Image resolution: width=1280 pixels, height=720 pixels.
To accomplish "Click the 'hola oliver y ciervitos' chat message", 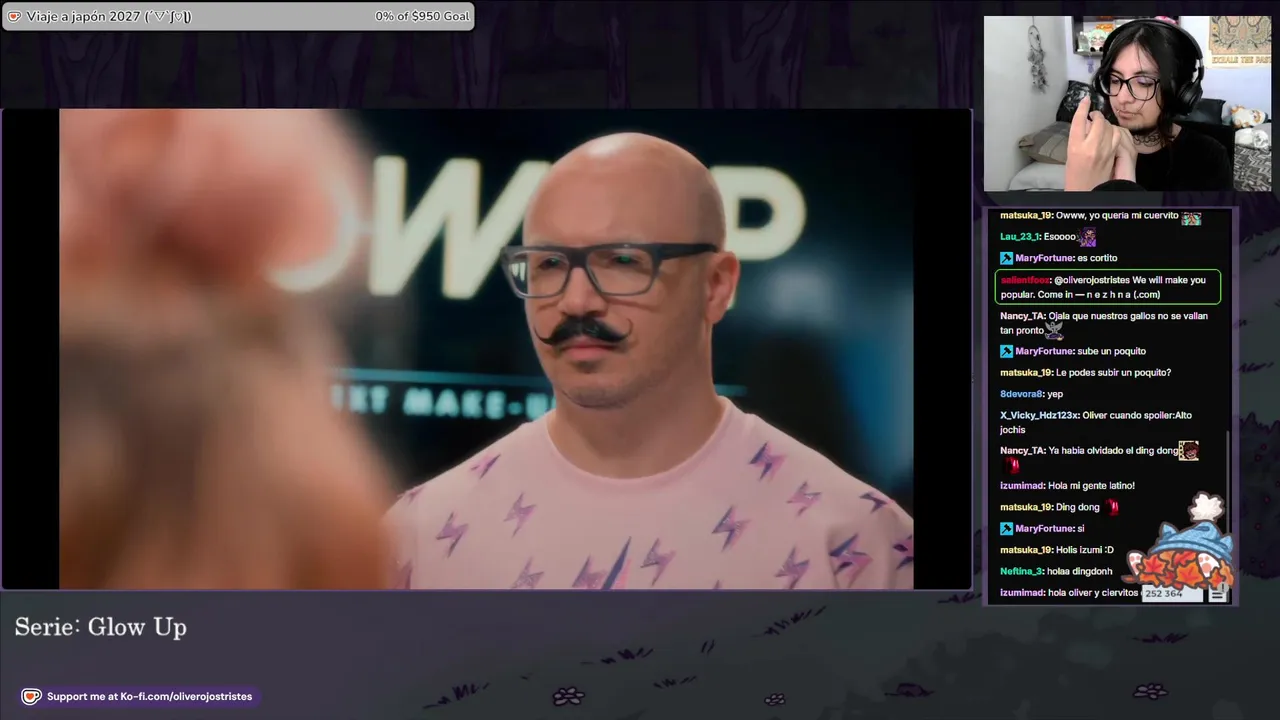I will (x=1093, y=593).
